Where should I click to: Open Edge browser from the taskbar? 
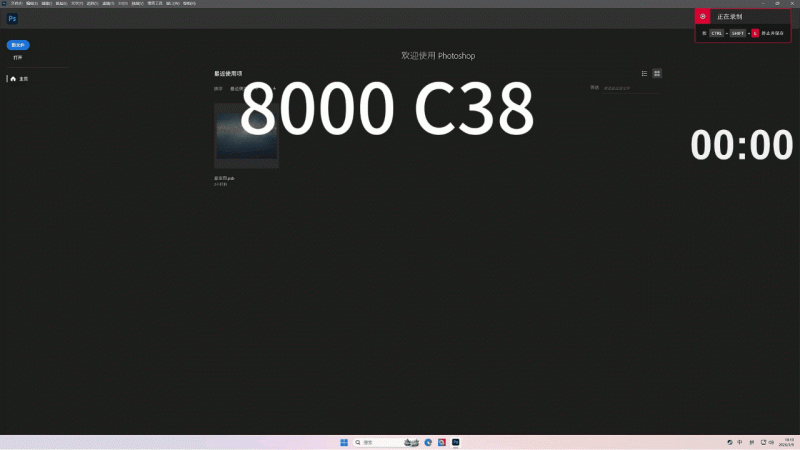428,442
